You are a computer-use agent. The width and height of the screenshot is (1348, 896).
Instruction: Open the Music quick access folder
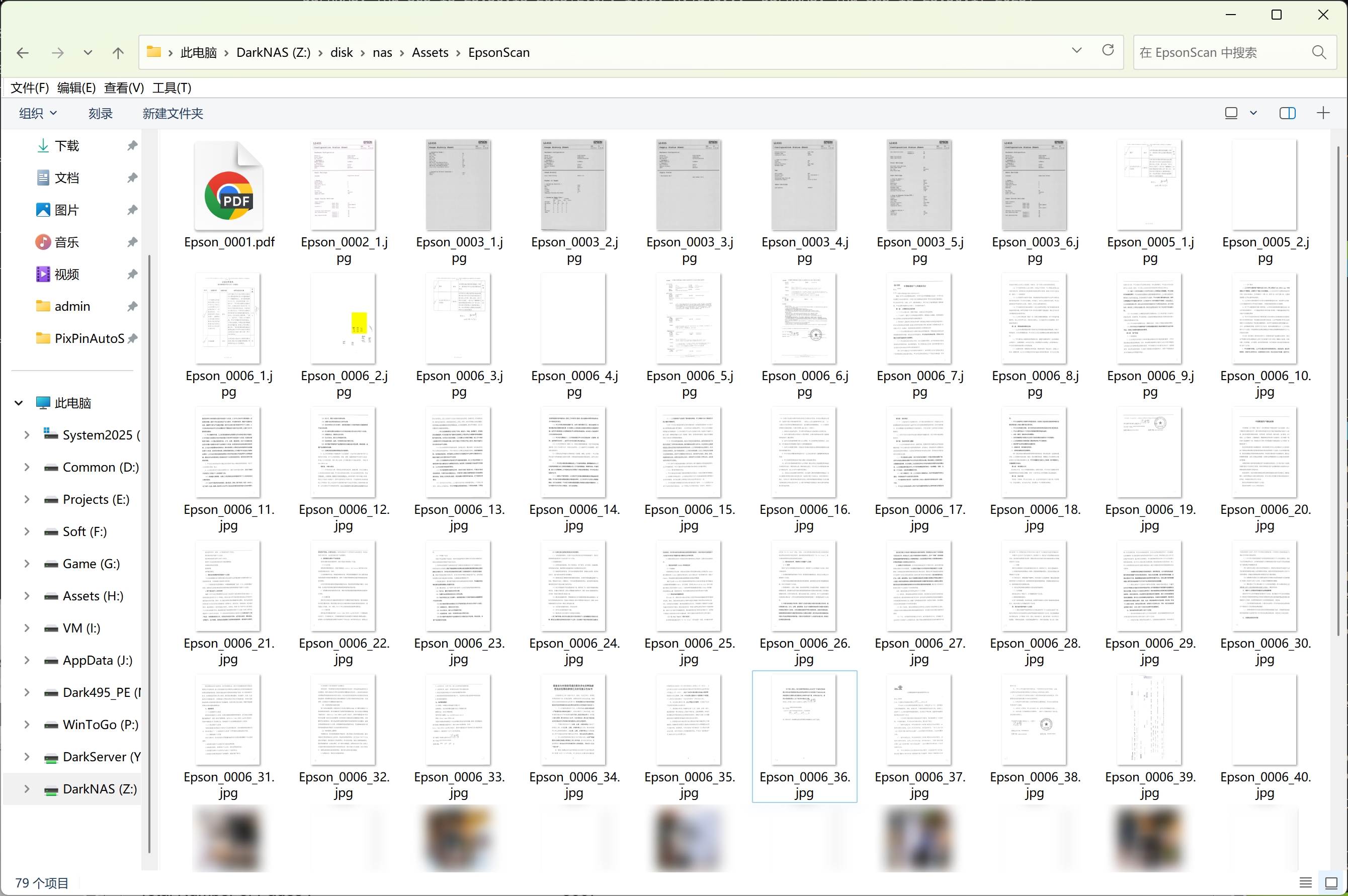coord(66,242)
